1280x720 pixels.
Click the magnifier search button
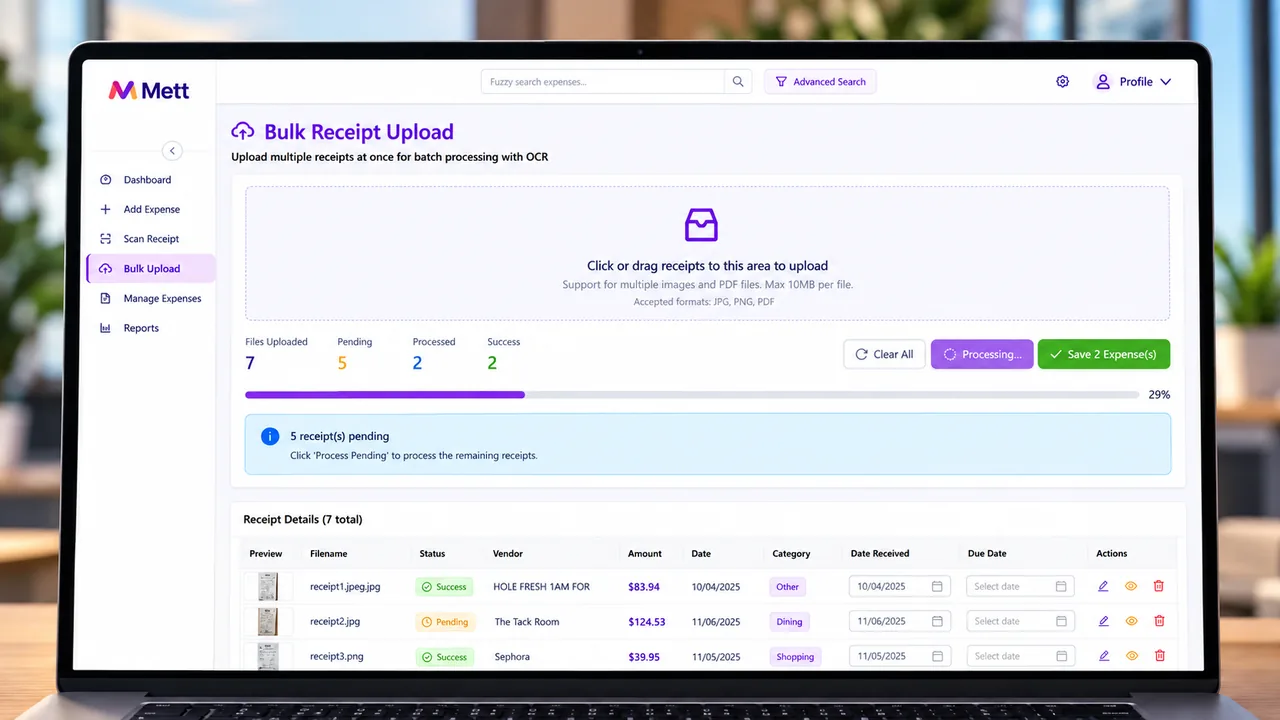pyautogui.click(x=738, y=82)
